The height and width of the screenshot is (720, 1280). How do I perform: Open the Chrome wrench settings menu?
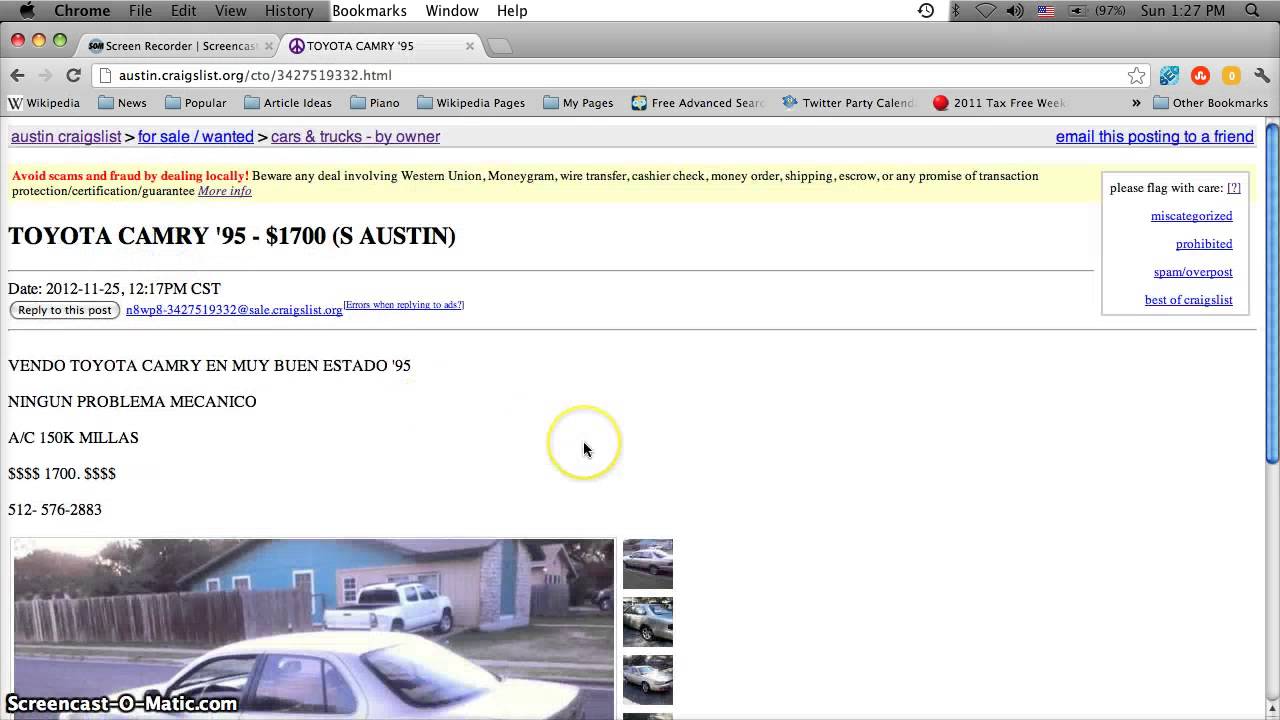(1262, 75)
